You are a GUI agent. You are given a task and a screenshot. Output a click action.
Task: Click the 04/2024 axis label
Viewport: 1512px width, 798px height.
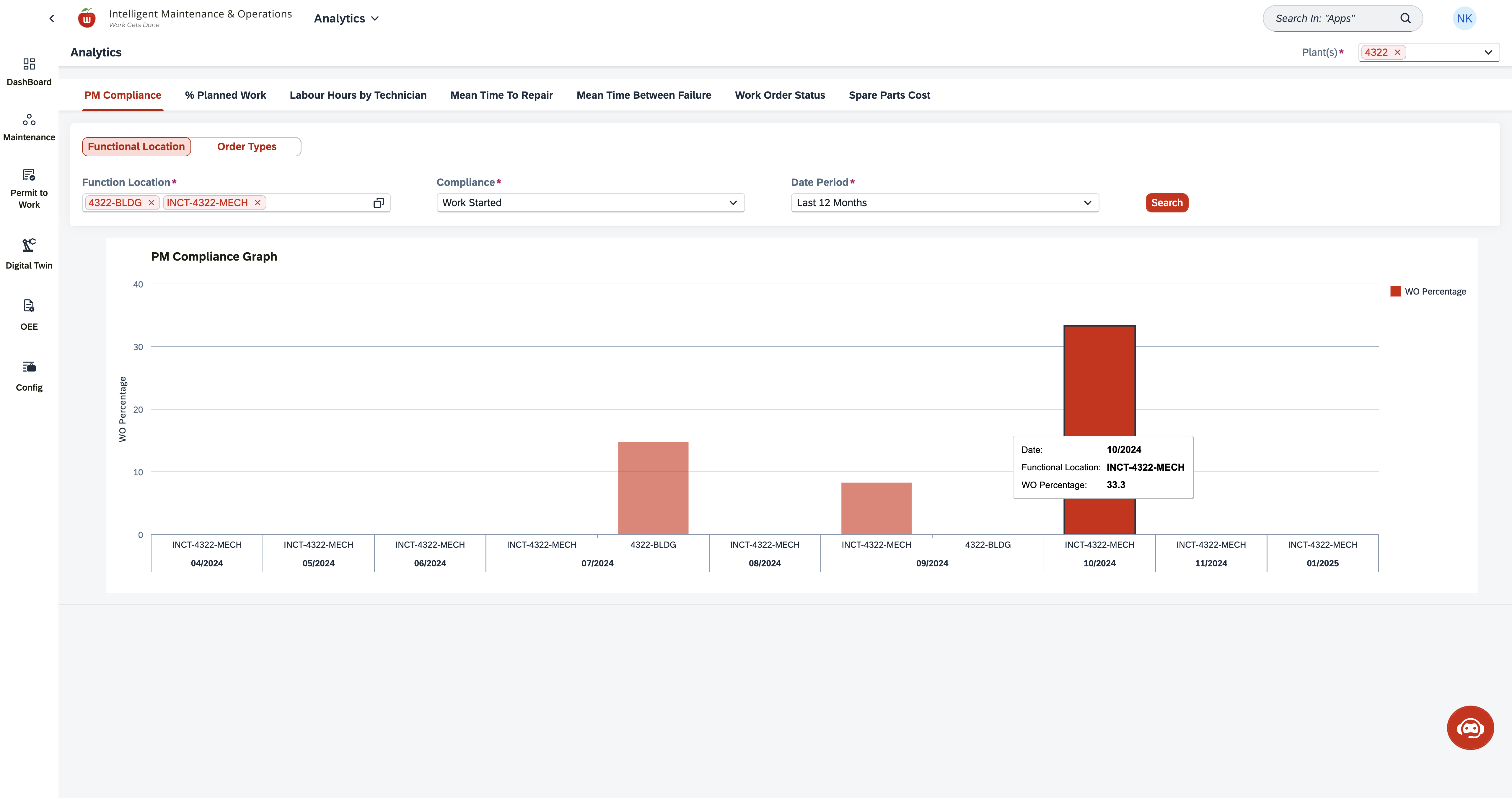coord(207,563)
